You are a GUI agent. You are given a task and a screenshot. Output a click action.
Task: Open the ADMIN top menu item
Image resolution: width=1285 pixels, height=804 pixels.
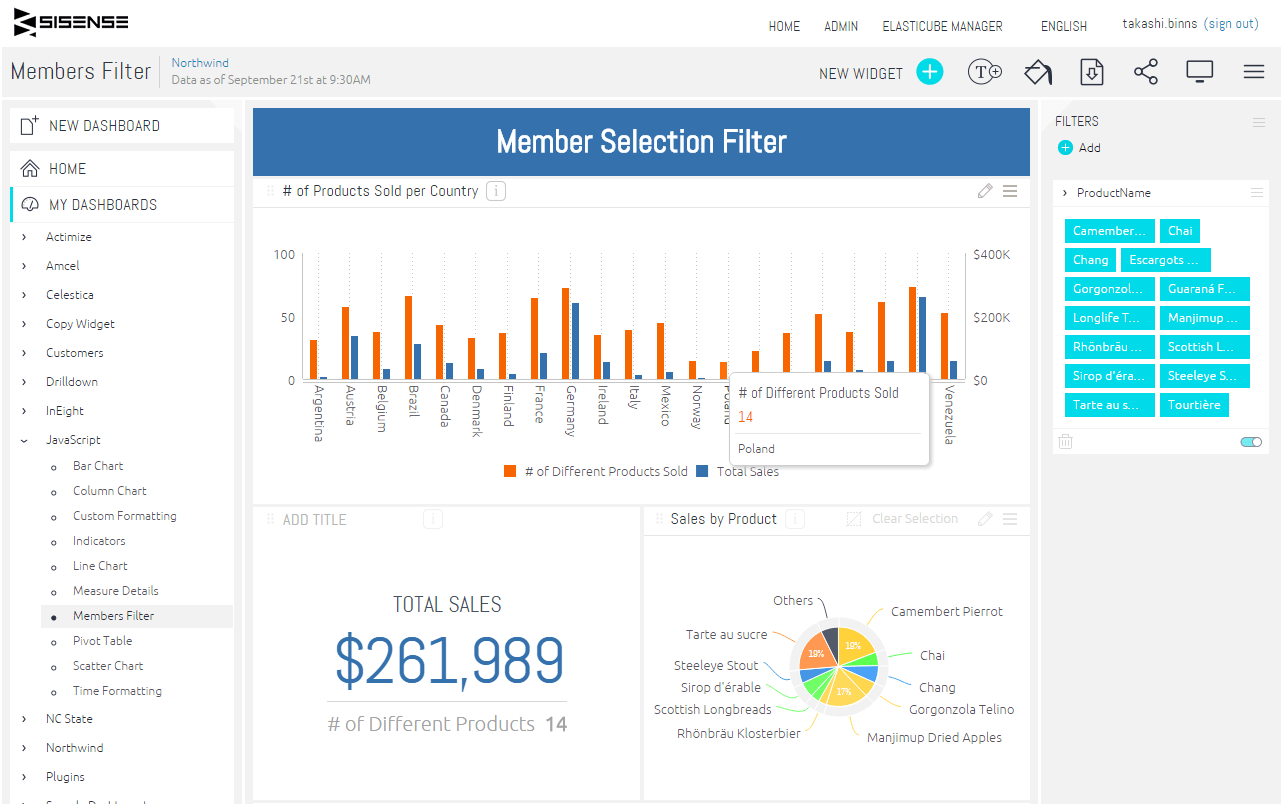(841, 27)
